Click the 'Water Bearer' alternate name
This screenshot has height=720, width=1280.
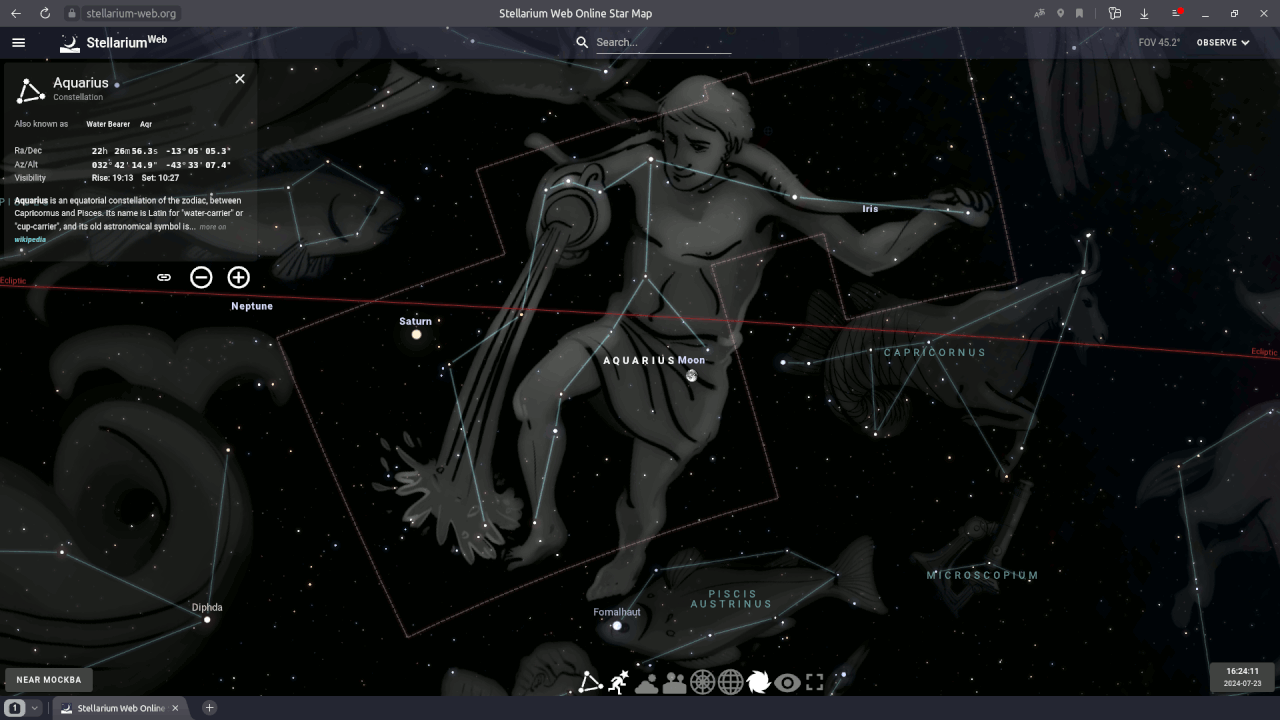click(108, 124)
